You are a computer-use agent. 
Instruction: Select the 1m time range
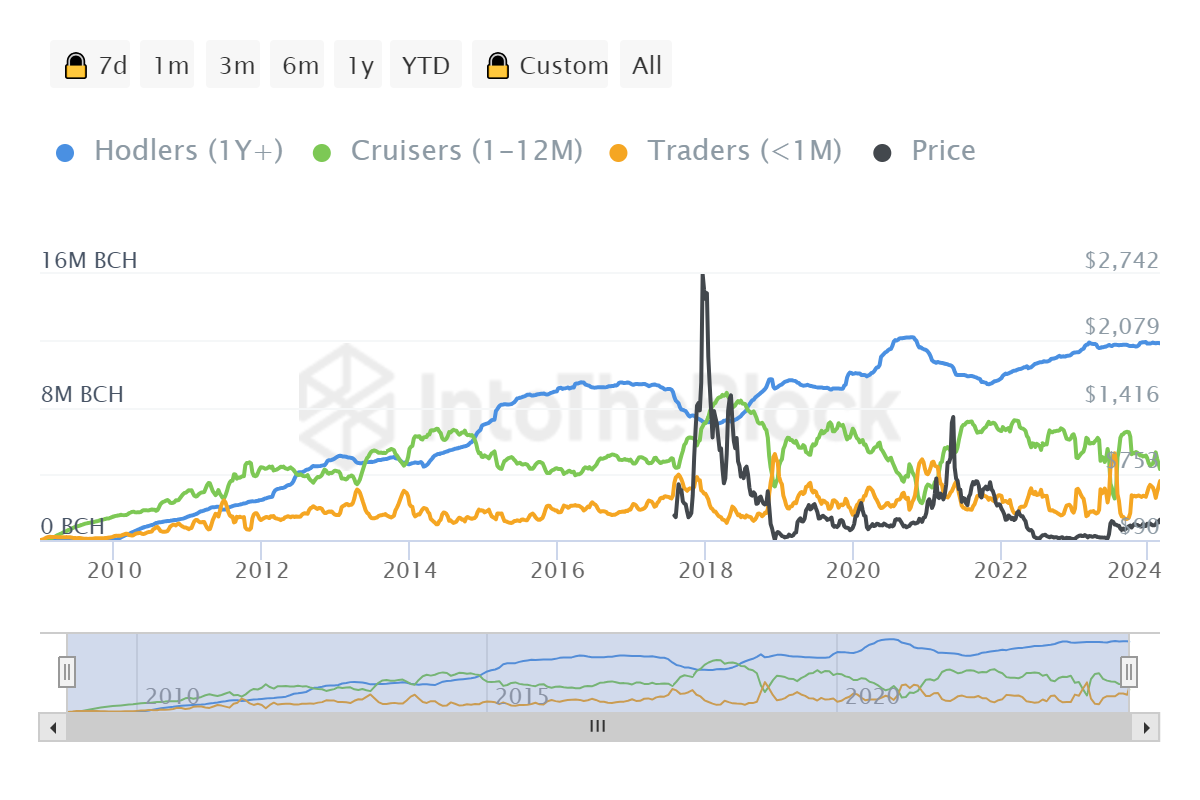[171, 66]
